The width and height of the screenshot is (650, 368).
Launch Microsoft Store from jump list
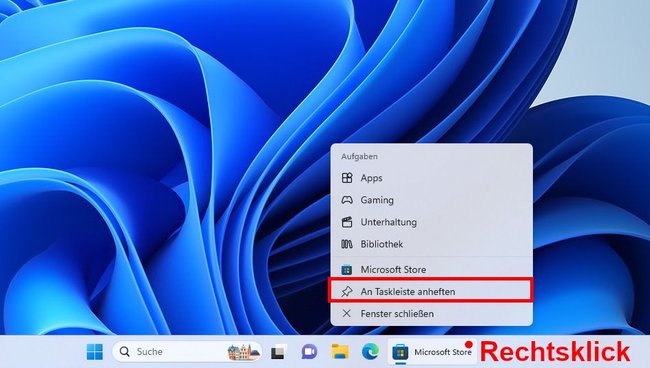pos(432,270)
